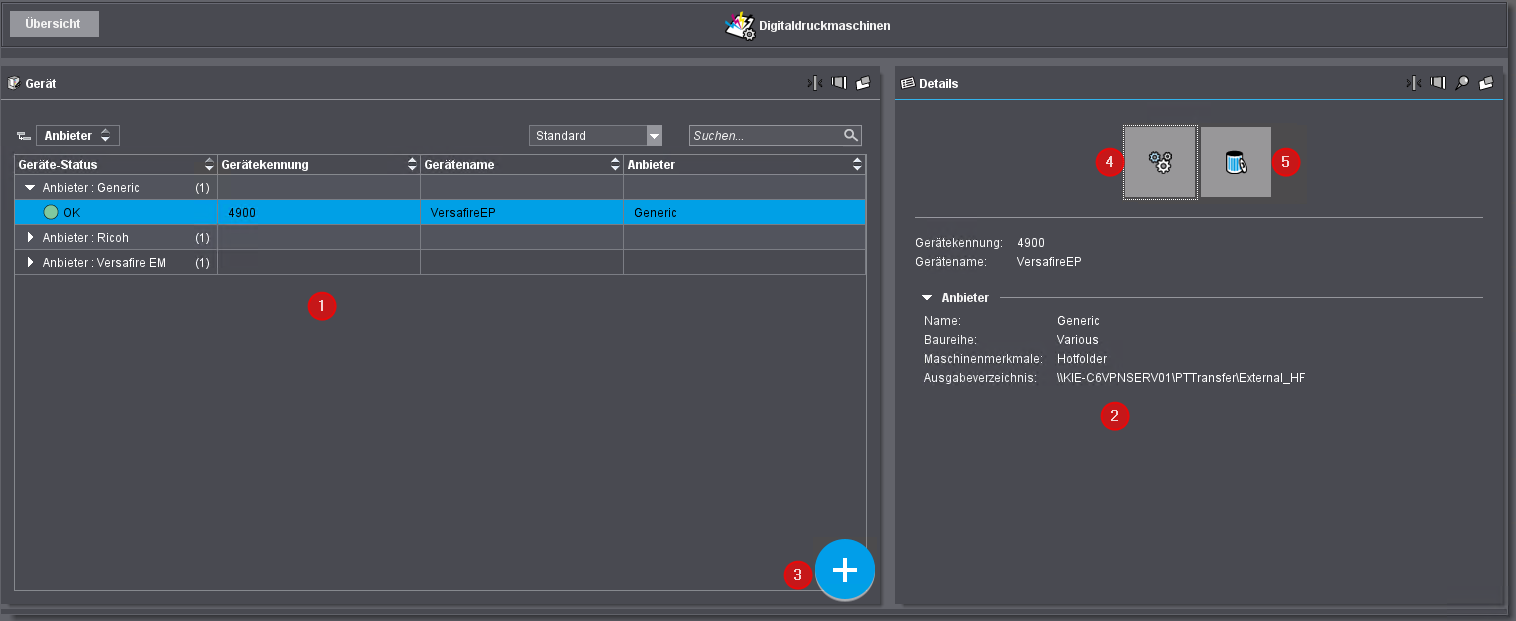Click the Baureihe value Various
Viewport: 1516px width, 621px height.
pos(1077,340)
